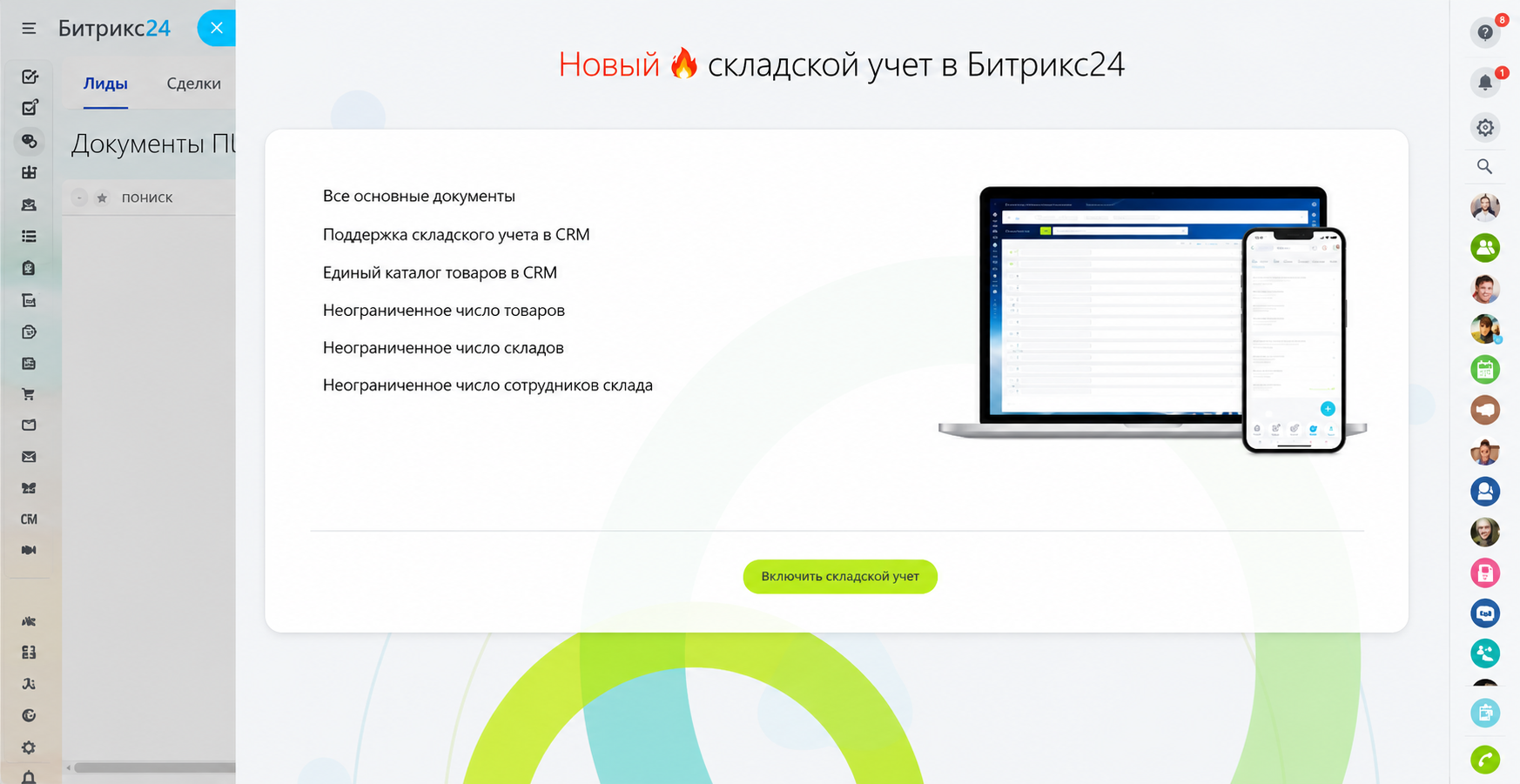
Task: Open the settings gear in right panel
Action: click(x=1485, y=128)
